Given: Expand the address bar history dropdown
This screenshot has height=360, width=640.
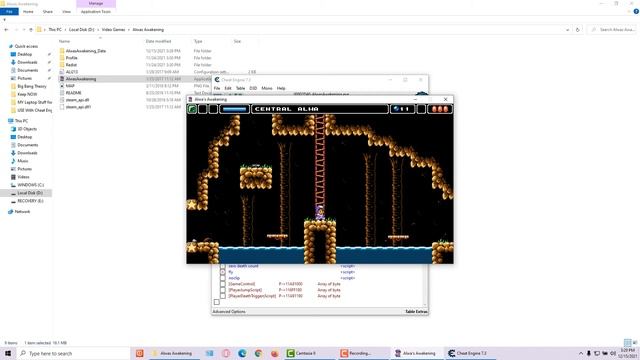Looking at the screenshot, I should [x=567, y=30].
